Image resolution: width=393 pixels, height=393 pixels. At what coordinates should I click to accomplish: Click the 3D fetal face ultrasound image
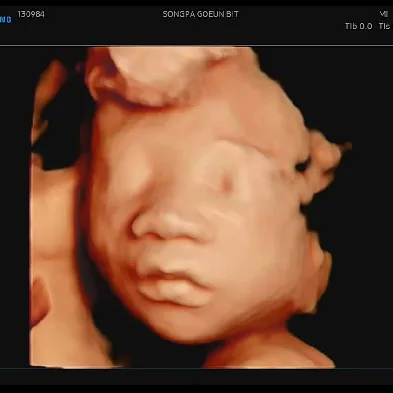192,207
